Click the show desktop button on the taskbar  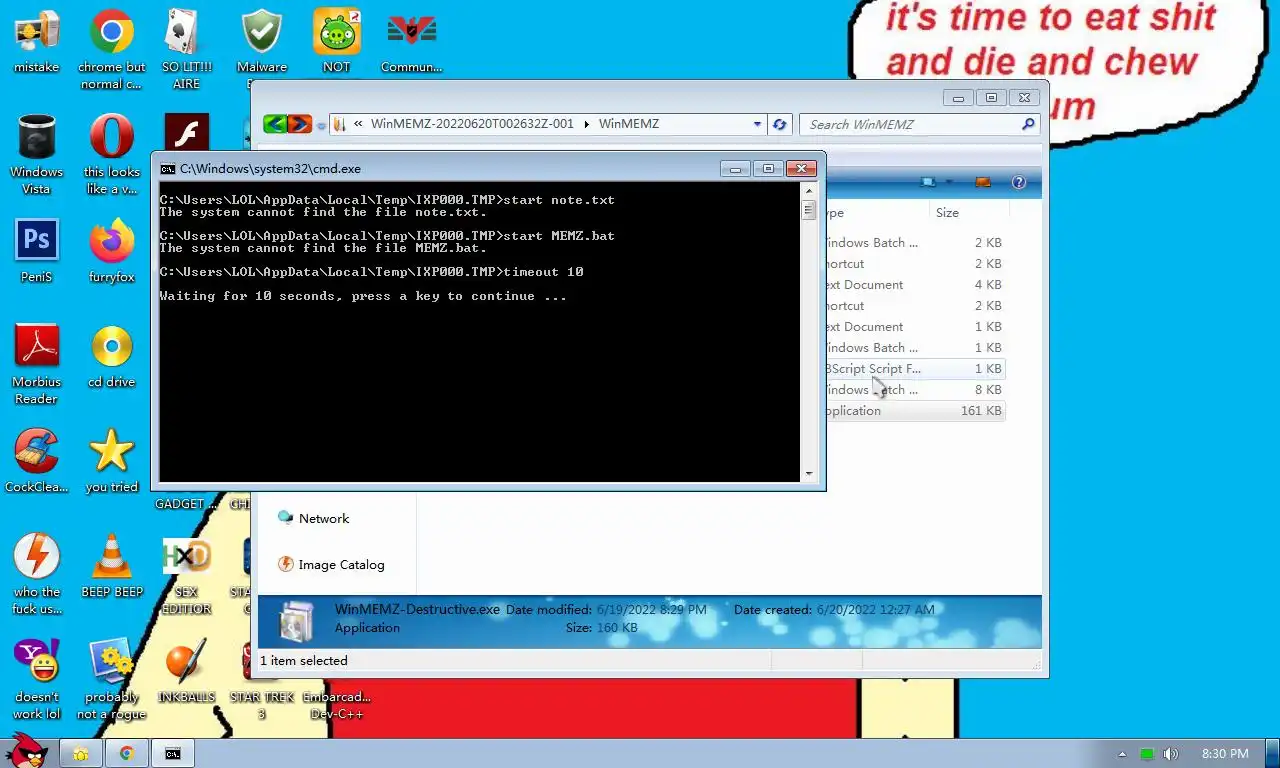coord(1272,754)
